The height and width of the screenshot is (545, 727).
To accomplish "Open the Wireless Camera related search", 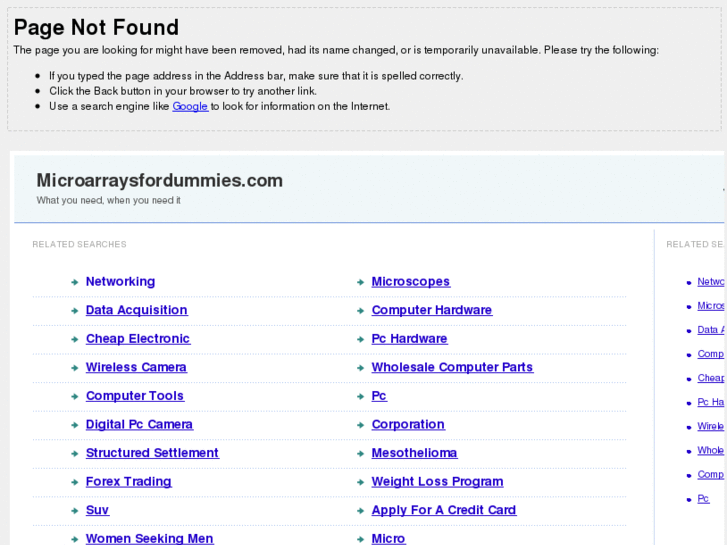I will tap(136, 367).
